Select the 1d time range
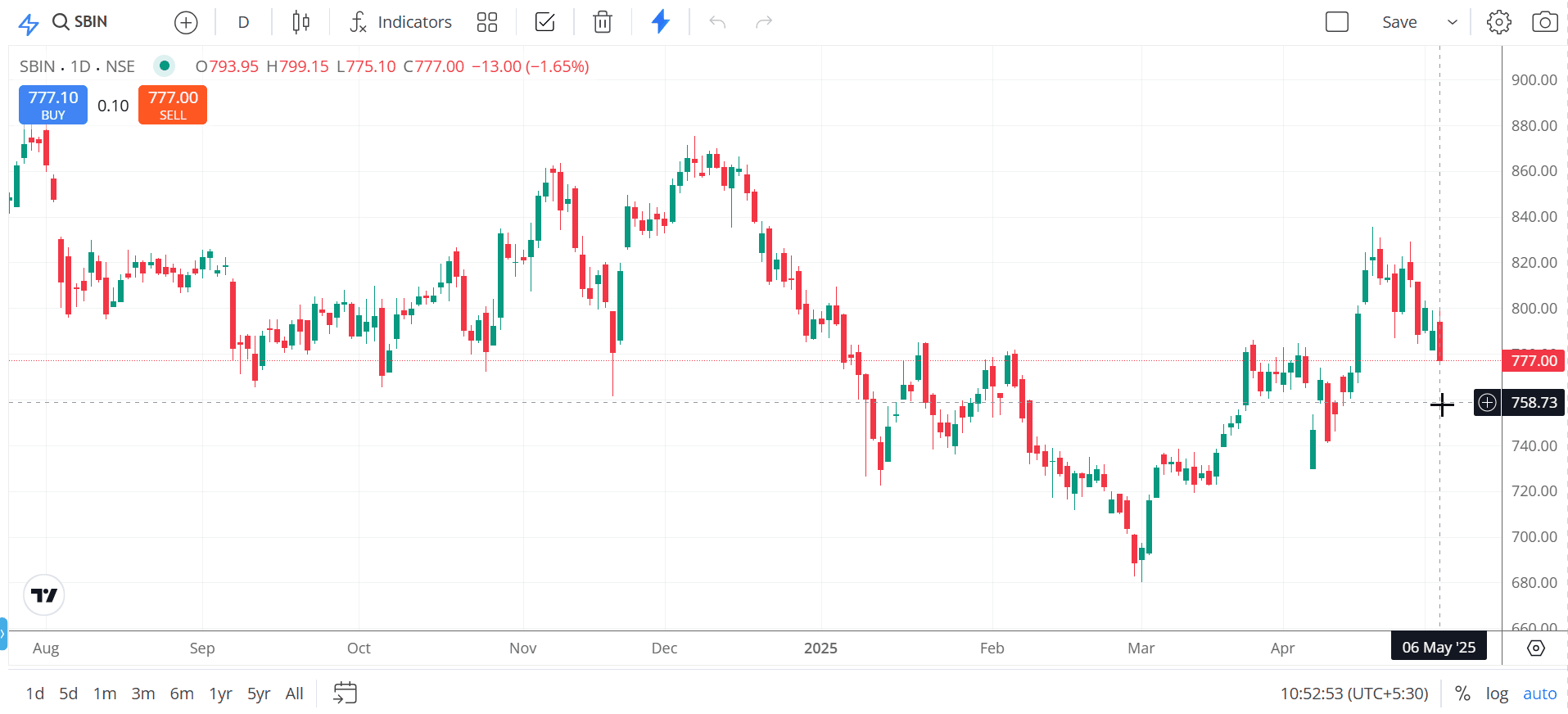Image resolution: width=1568 pixels, height=714 pixels. point(35,694)
